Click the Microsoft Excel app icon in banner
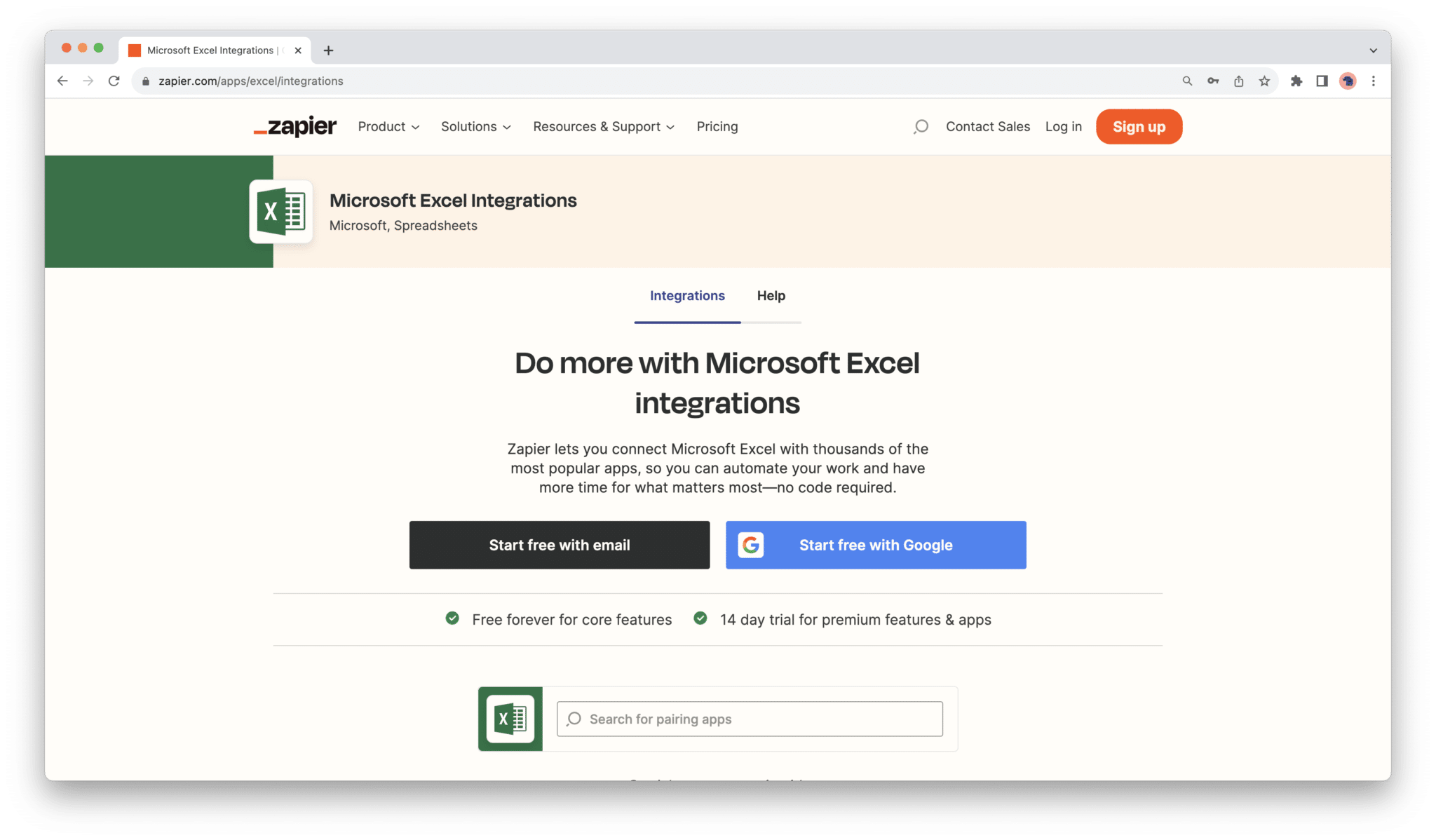 (x=280, y=212)
